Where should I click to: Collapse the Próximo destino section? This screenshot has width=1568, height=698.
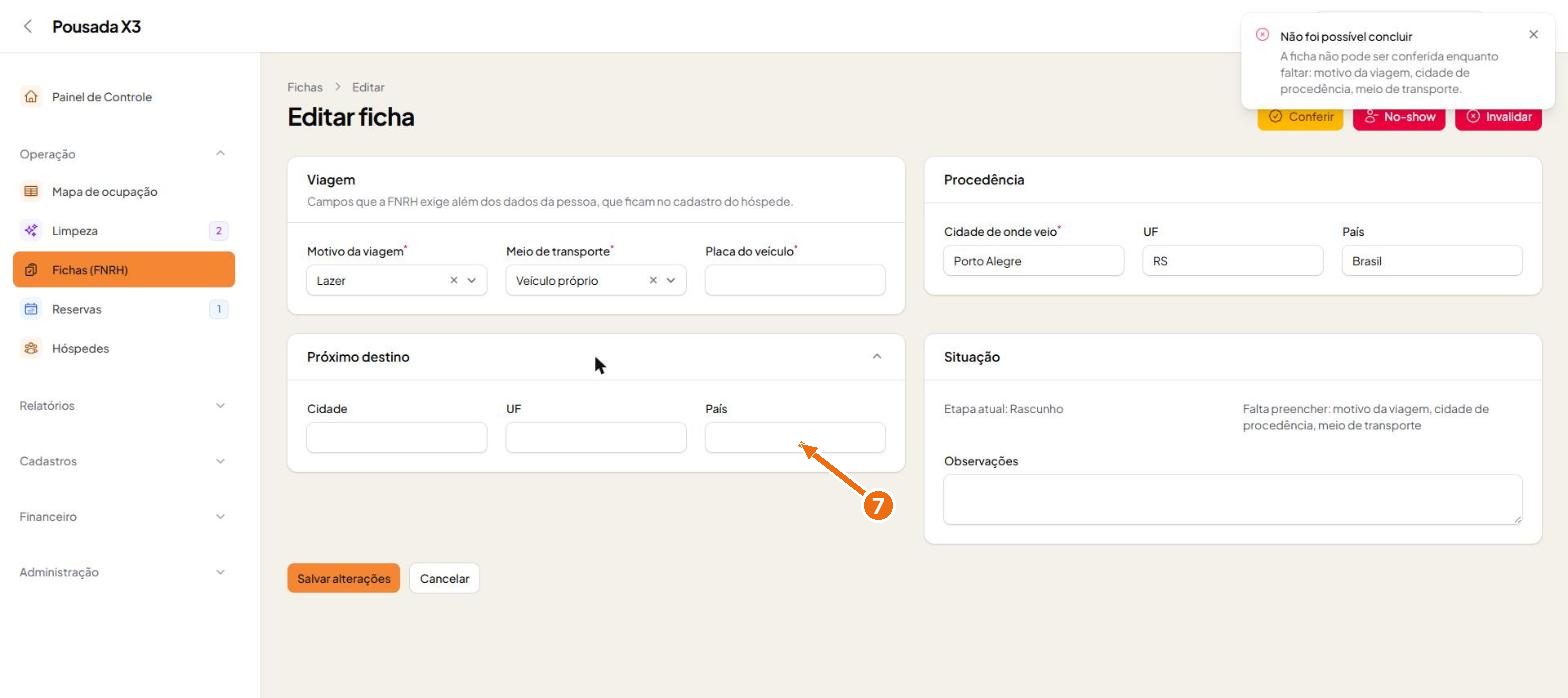[x=877, y=357]
